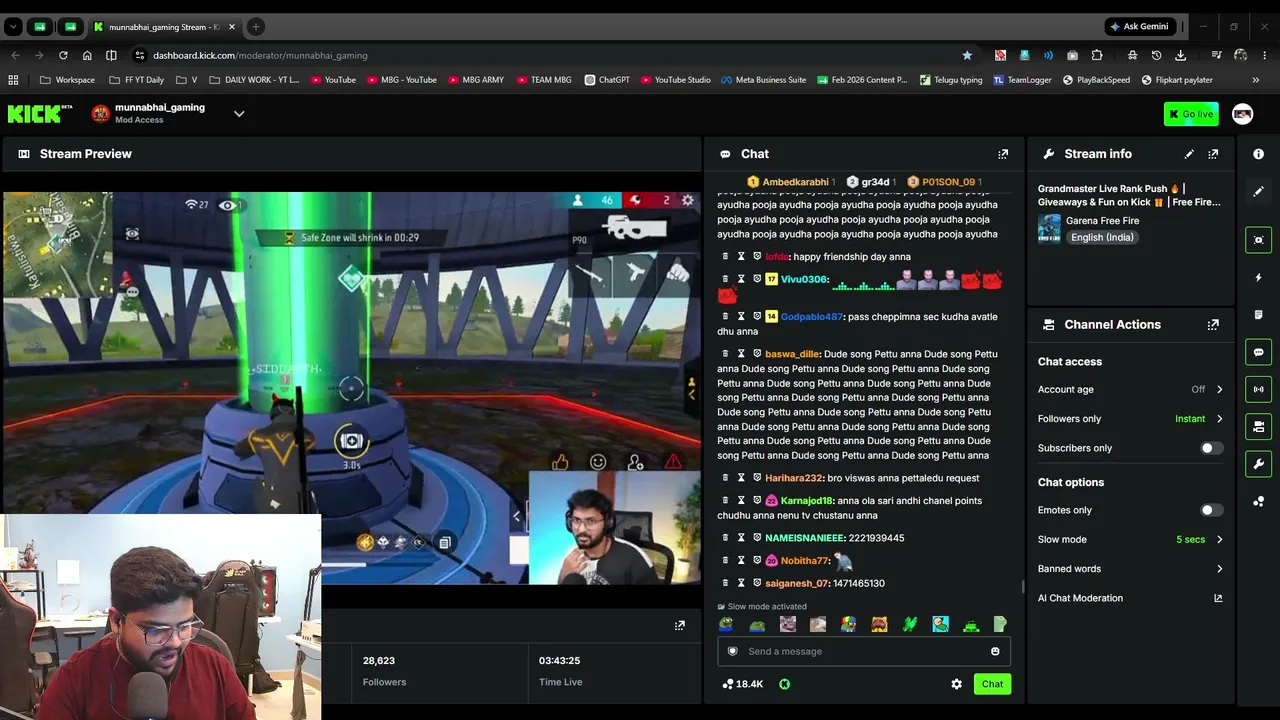Toggle the chat bubble icon in right sidebar
1280x720 pixels.
tap(1259, 352)
